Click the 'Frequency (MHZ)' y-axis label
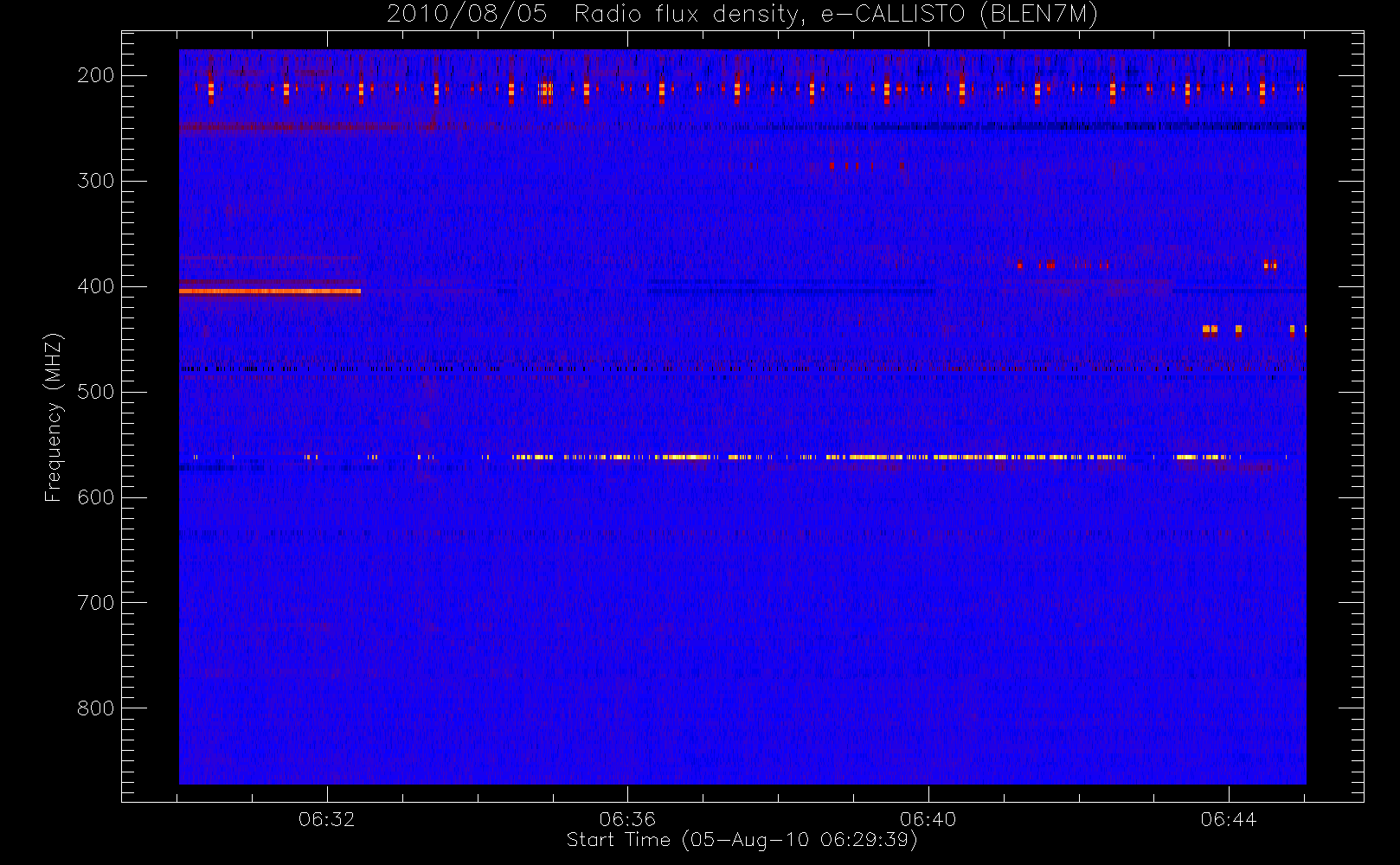The height and width of the screenshot is (865, 1400). pyautogui.click(x=54, y=417)
